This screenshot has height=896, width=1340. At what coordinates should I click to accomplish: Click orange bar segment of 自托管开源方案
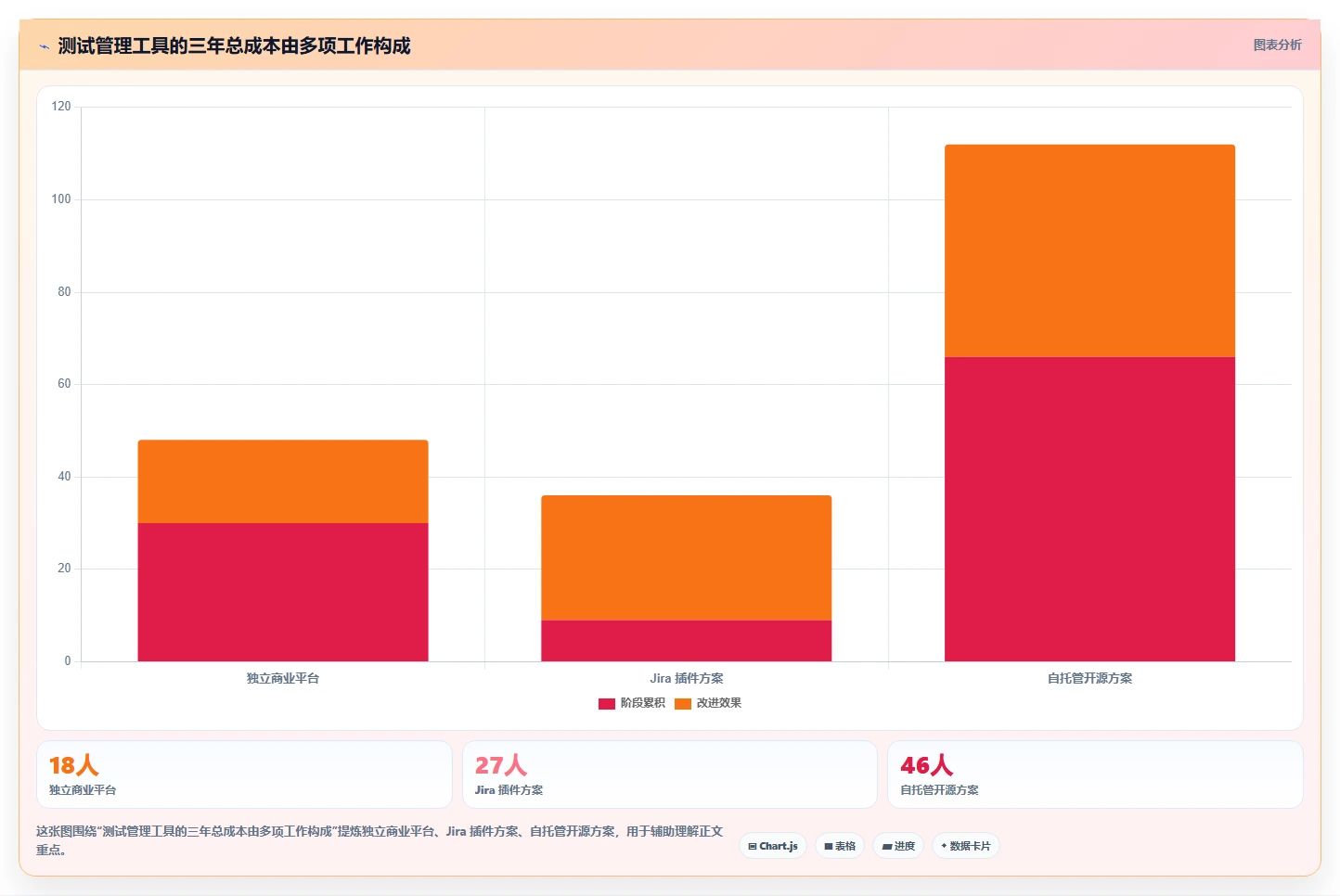(1089, 250)
